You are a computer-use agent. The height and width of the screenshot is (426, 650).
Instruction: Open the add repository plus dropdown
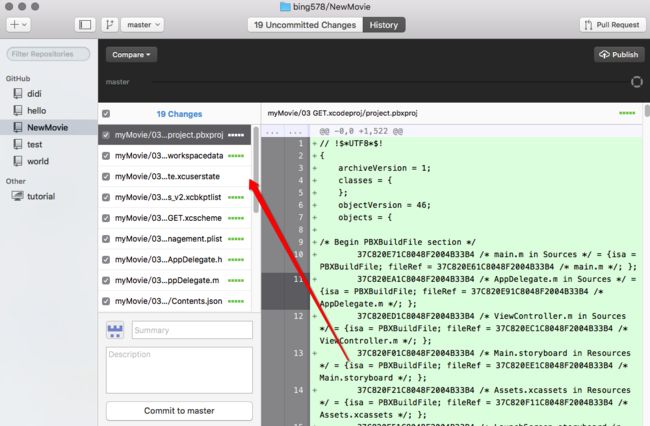tap(18, 25)
